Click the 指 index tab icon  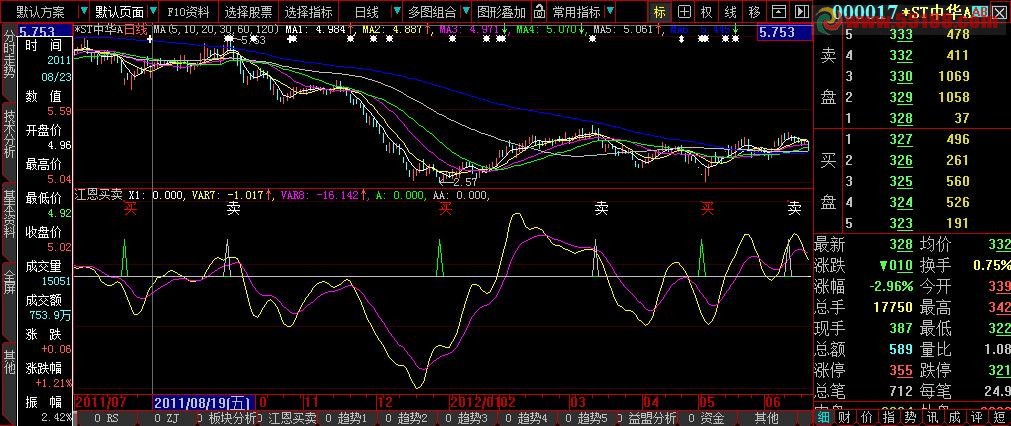click(888, 418)
